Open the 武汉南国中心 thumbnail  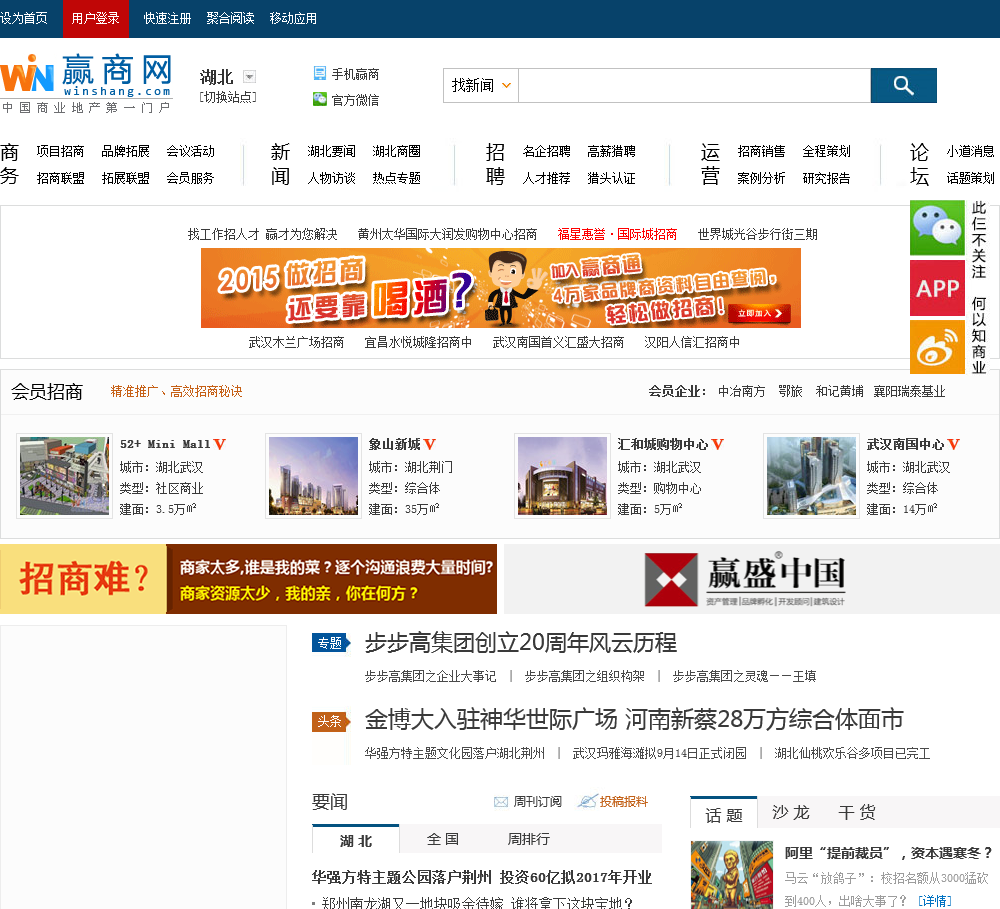[811, 476]
